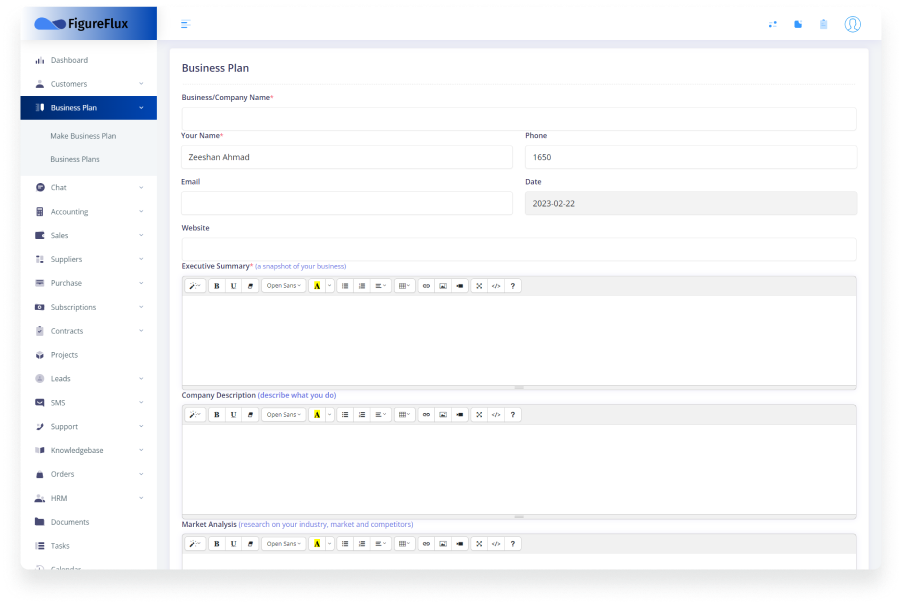Apply underline in the Executive Summary toolbar
This screenshot has width=902, height=604.
pyautogui.click(x=233, y=285)
